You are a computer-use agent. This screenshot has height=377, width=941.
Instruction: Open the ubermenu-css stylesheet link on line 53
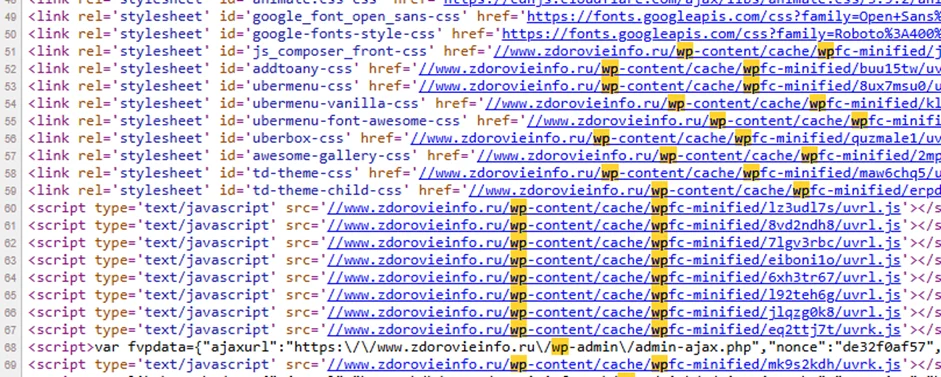pyautogui.click(x=679, y=86)
